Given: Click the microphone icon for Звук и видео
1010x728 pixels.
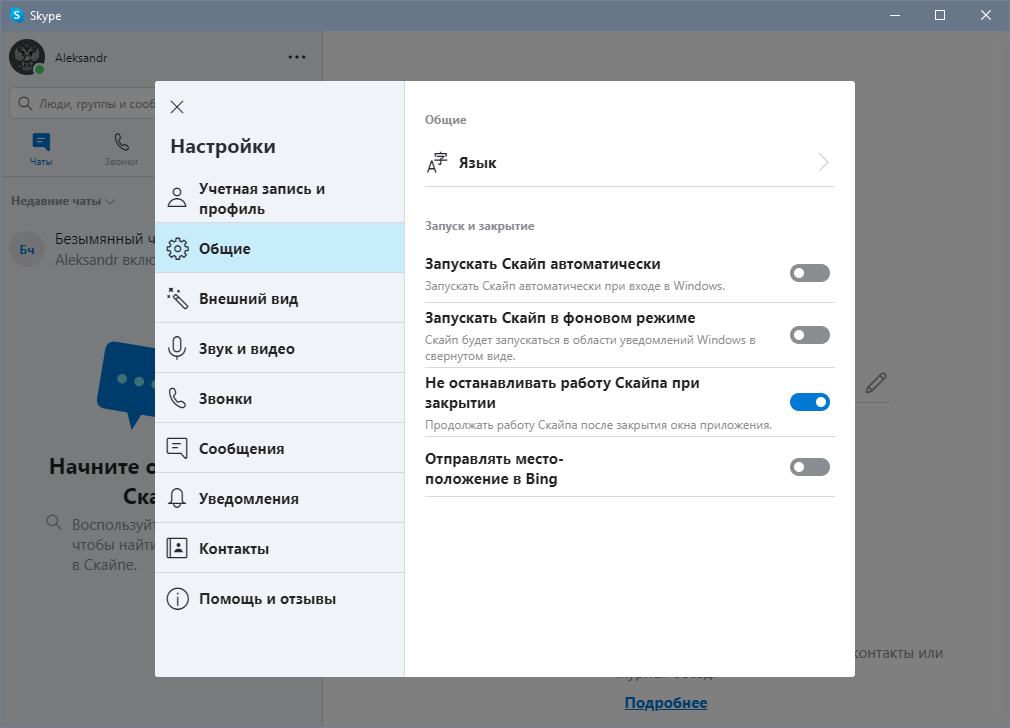Looking at the screenshot, I should tap(177, 349).
